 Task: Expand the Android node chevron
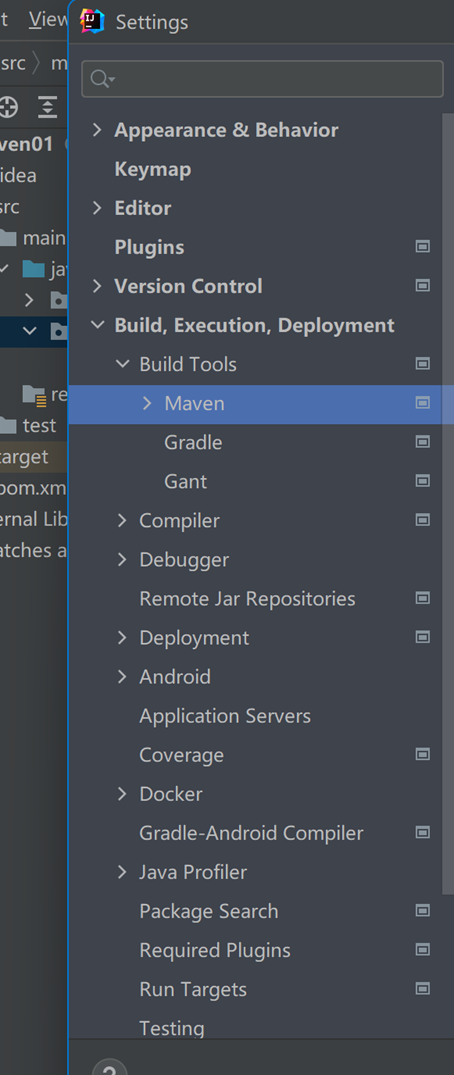pos(123,677)
